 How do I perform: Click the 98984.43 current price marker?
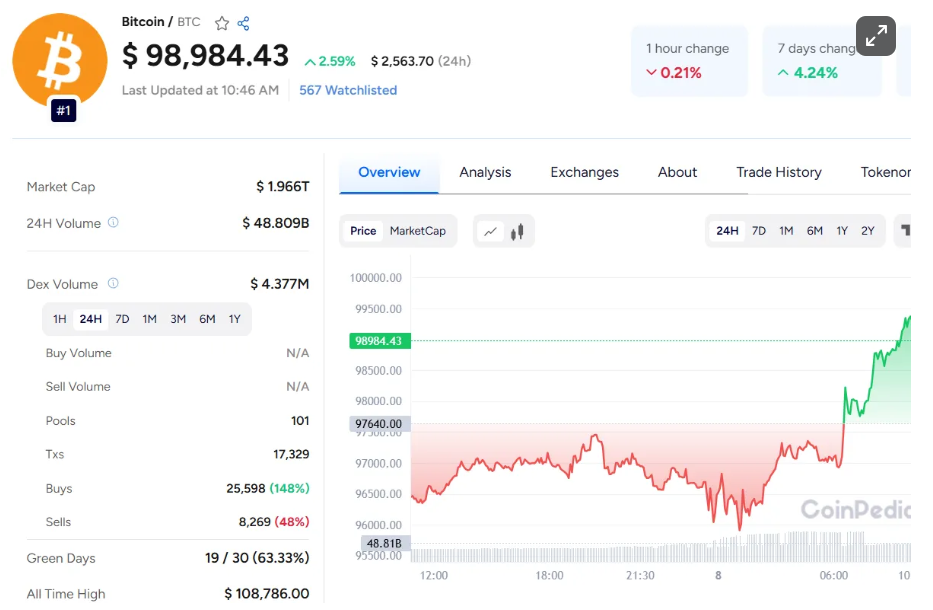tap(379, 341)
